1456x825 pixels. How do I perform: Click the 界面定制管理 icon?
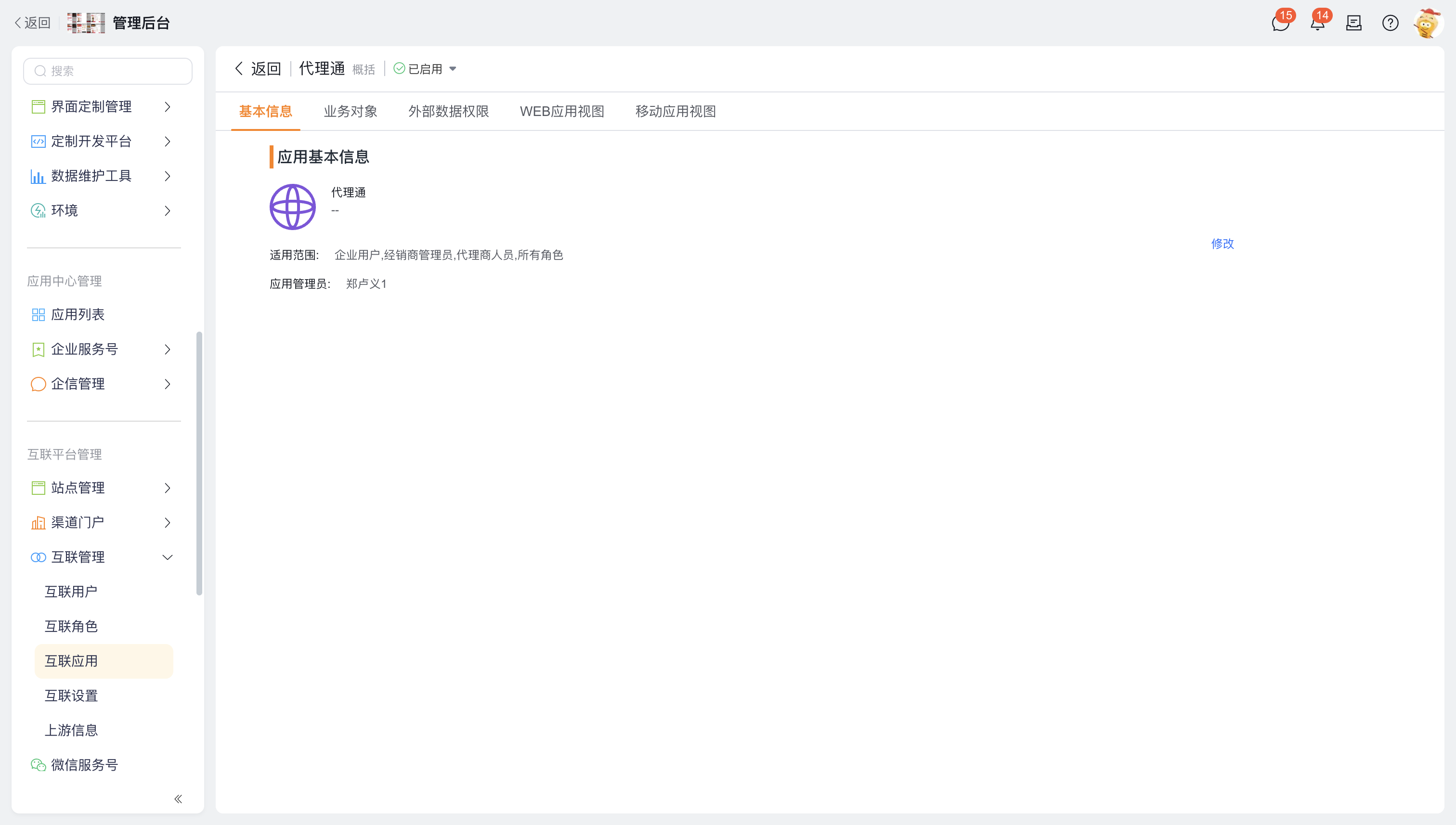[38, 106]
